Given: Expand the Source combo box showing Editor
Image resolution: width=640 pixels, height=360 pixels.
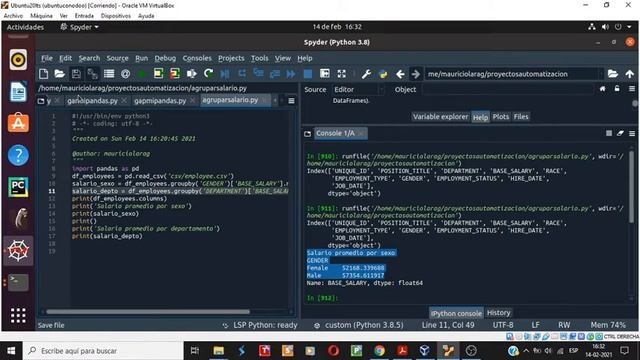Looking at the screenshot, I should coord(358,89).
